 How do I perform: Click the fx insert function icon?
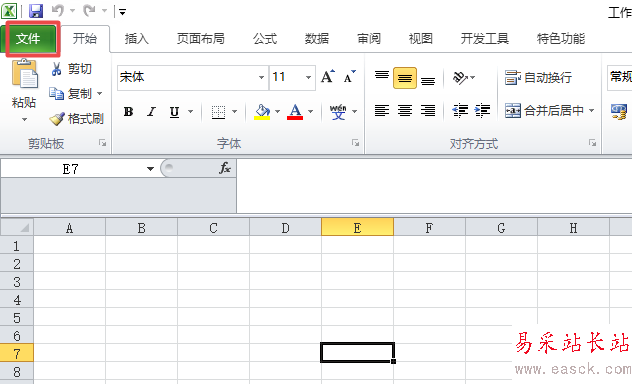tap(225, 168)
